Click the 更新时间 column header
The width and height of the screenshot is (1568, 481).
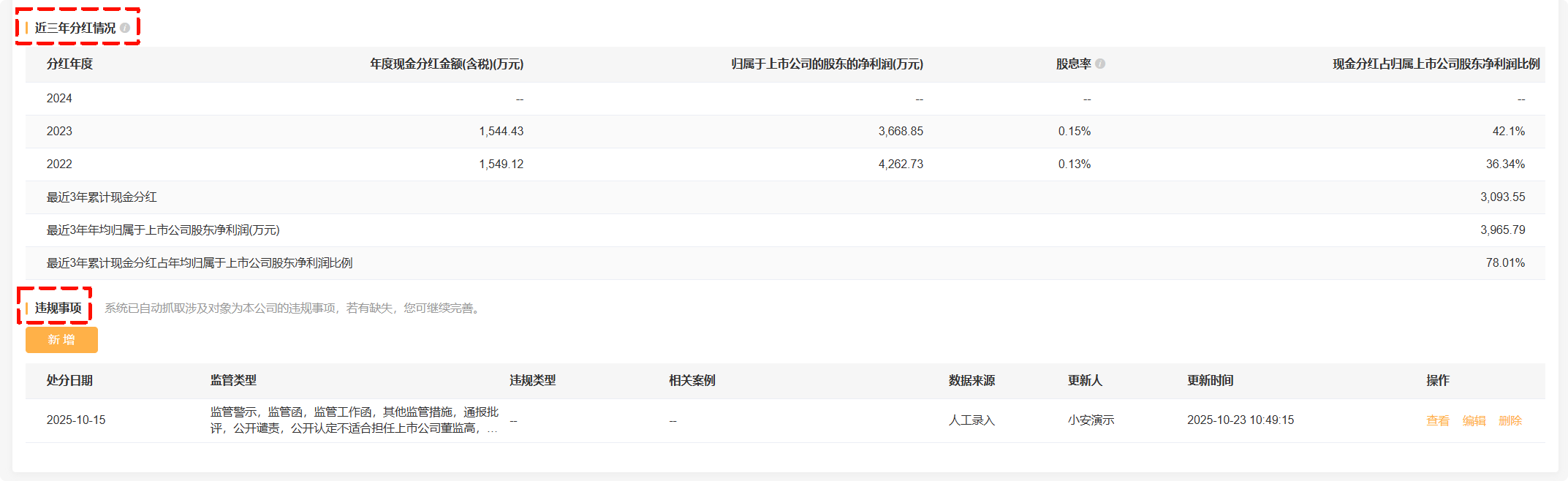coord(1210,380)
